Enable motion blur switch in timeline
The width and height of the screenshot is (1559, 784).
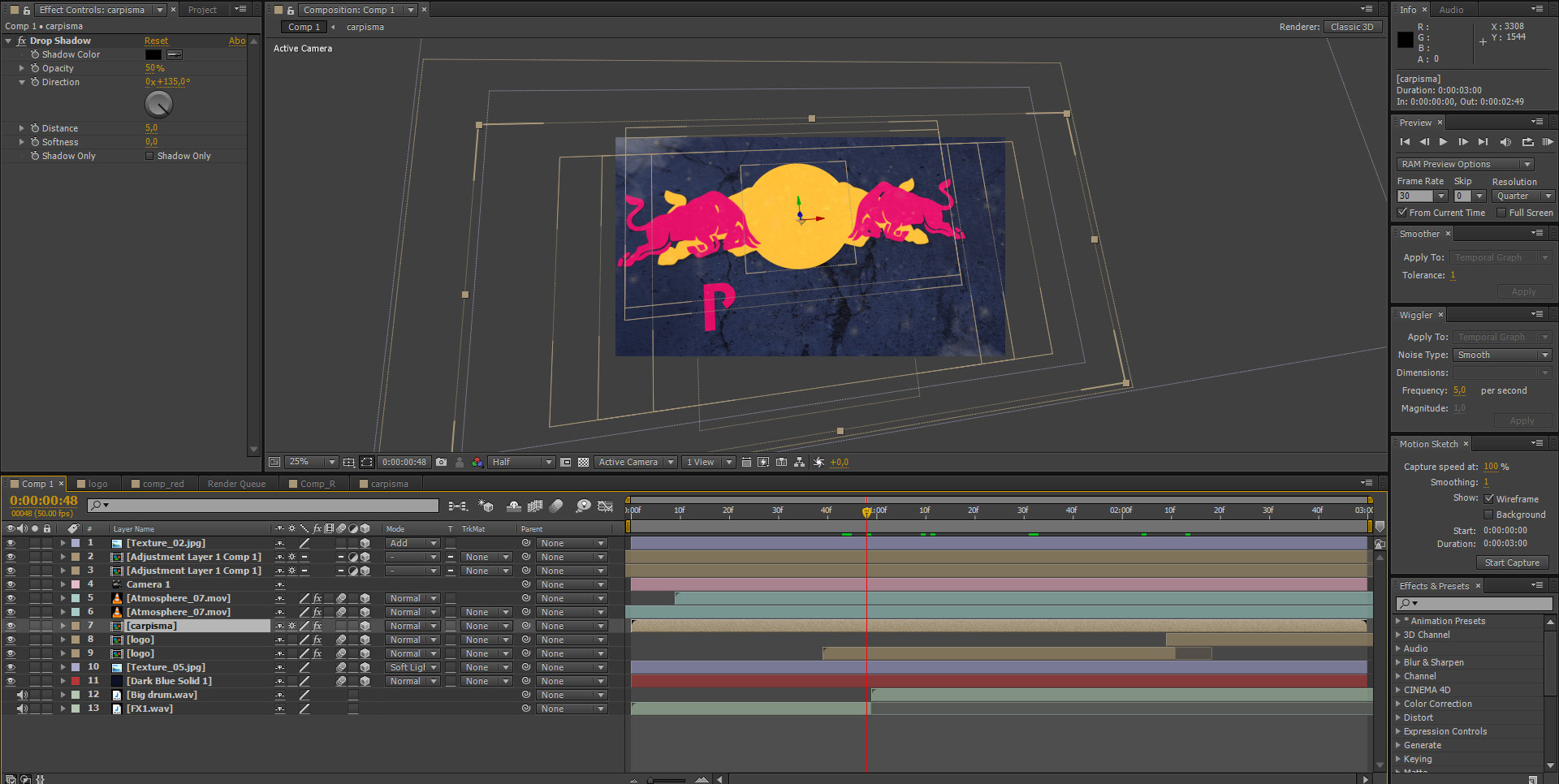tap(556, 506)
